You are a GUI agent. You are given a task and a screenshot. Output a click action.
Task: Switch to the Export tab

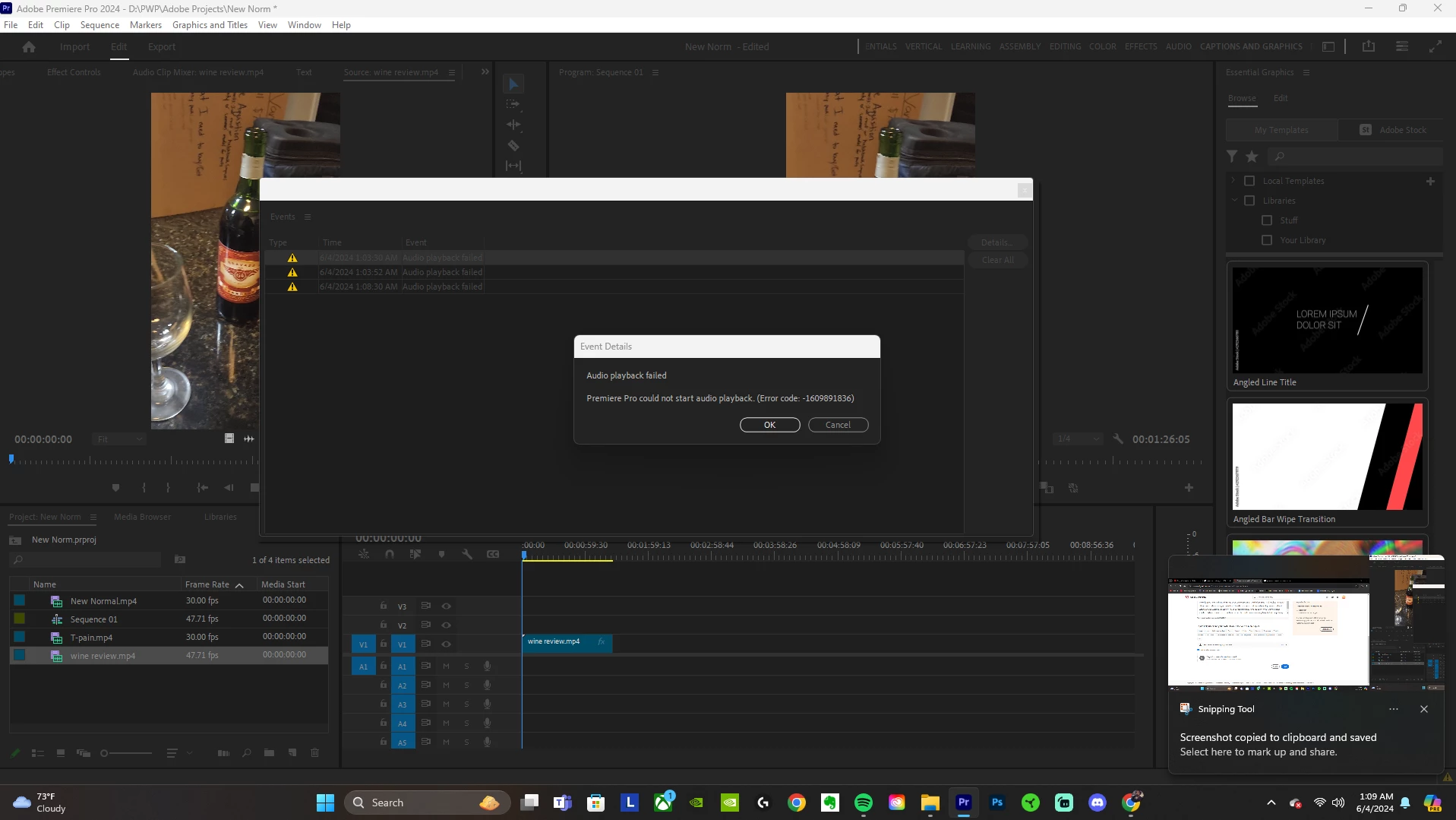tap(161, 47)
